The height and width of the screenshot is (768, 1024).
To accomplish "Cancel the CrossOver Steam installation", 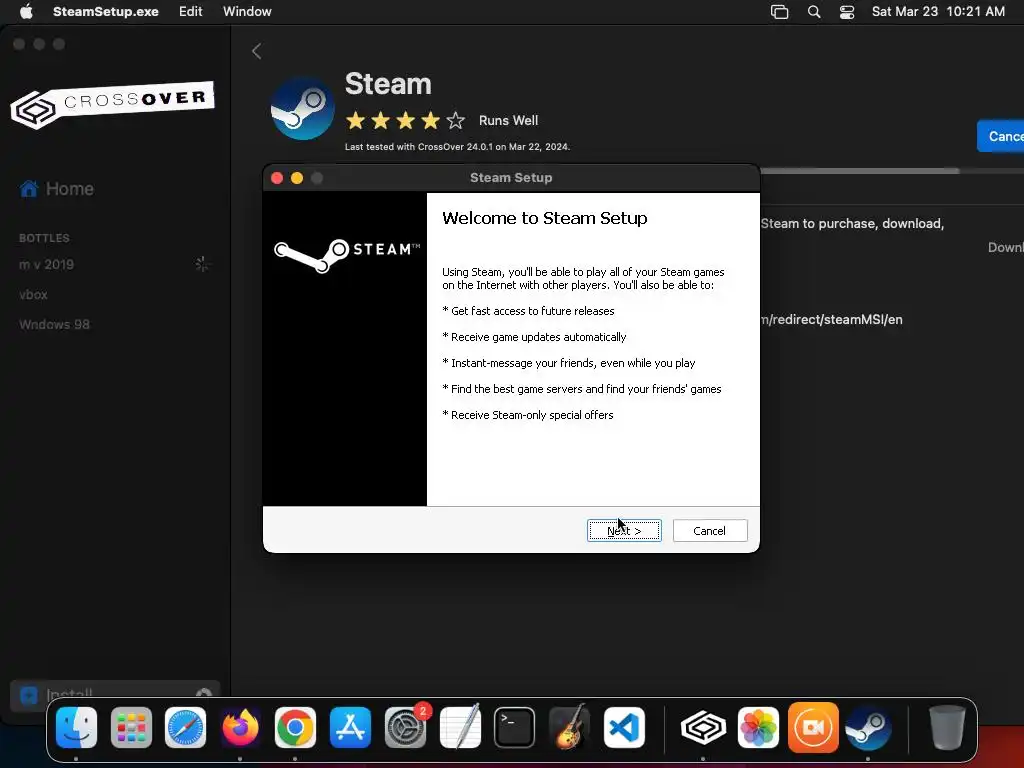I will [x=1001, y=136].
